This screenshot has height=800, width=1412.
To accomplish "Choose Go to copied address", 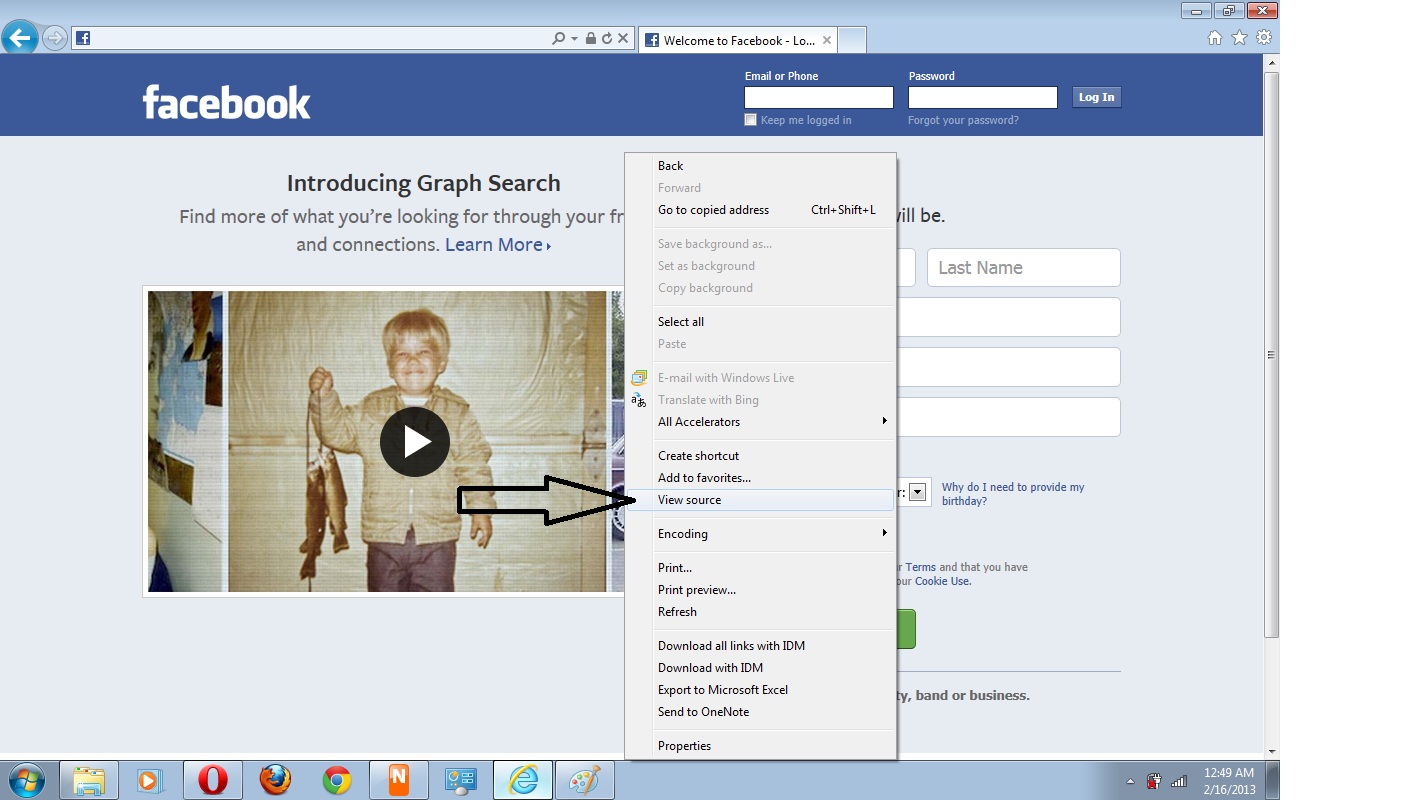I will click(761, 210).
